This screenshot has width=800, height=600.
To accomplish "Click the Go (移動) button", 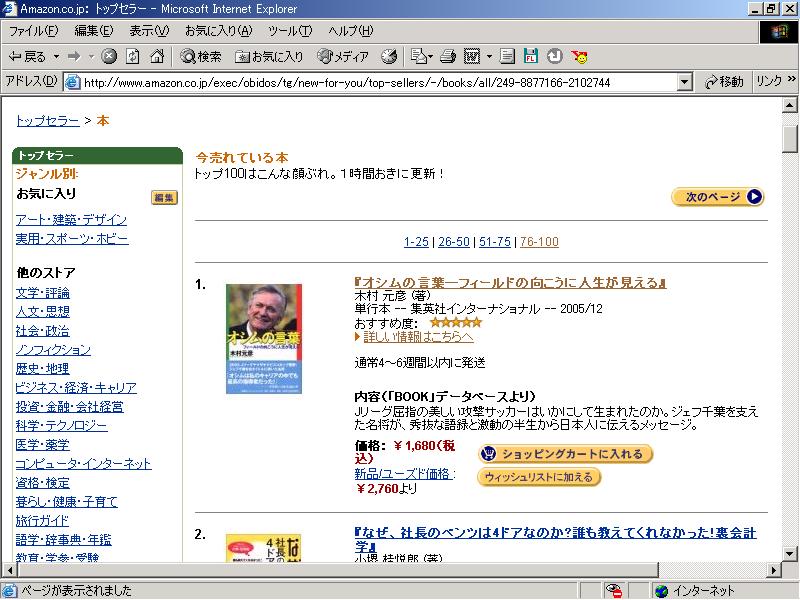I will 724,82.
